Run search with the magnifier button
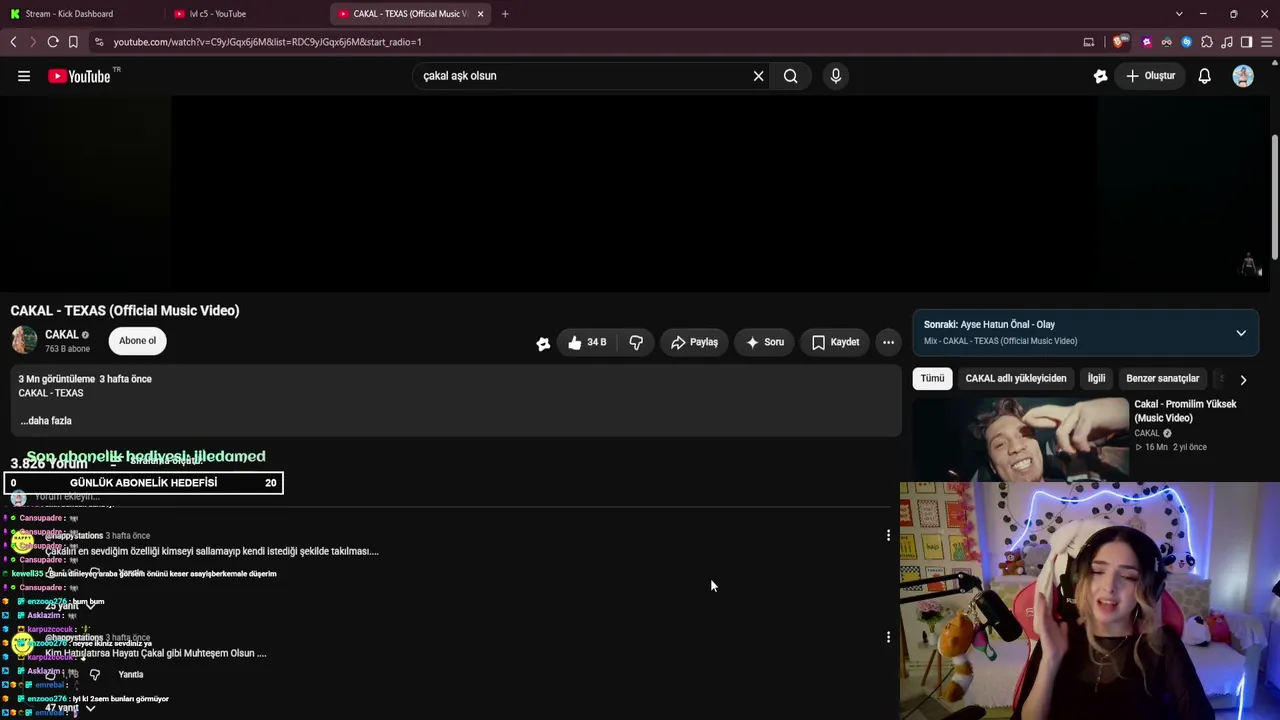This screenshot has width=1280, height=720. coord(790,76)
